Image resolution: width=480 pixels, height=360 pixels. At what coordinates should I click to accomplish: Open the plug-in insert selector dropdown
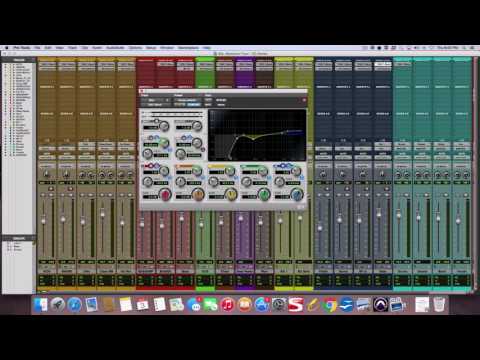155,105
